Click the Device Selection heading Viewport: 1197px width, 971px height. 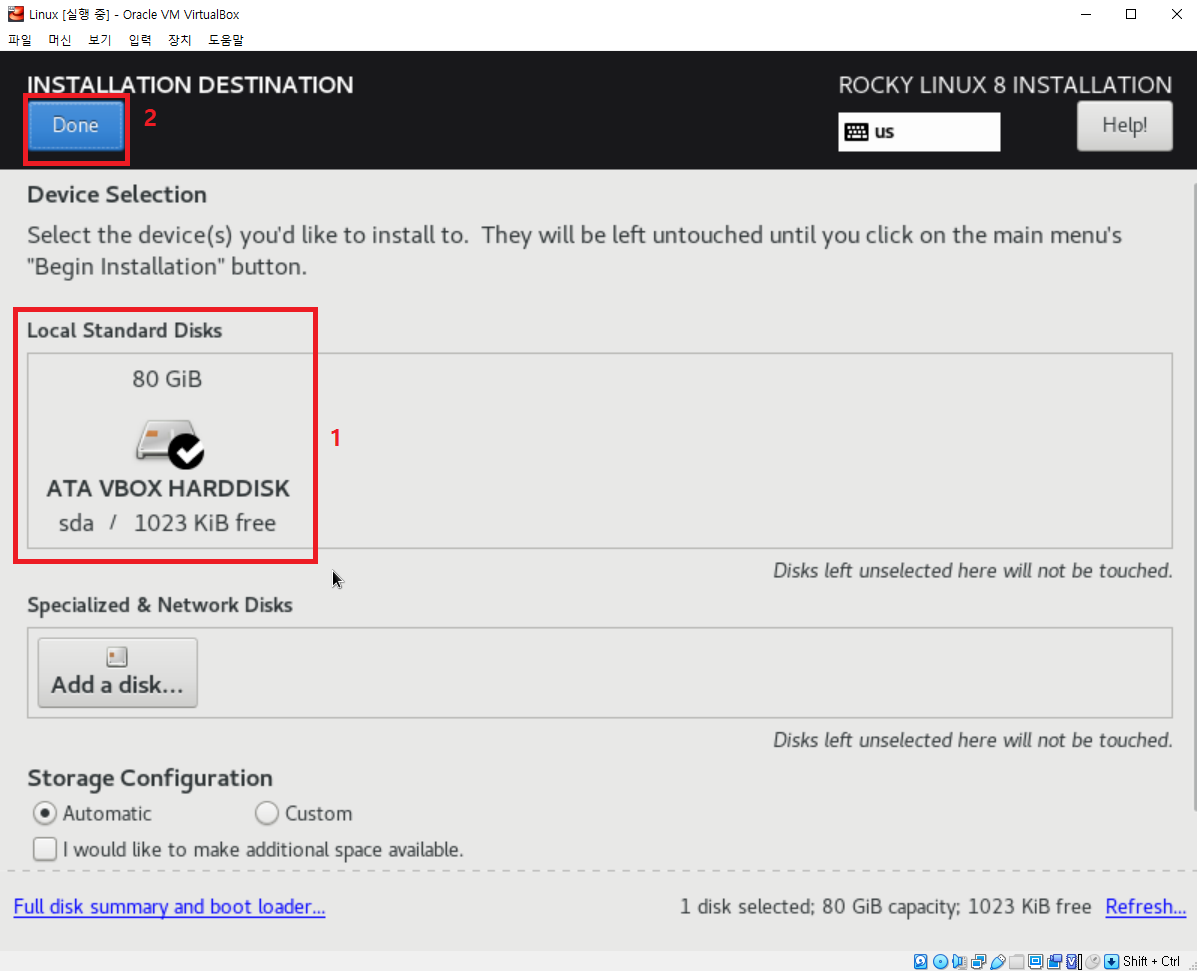click(117, 195)
